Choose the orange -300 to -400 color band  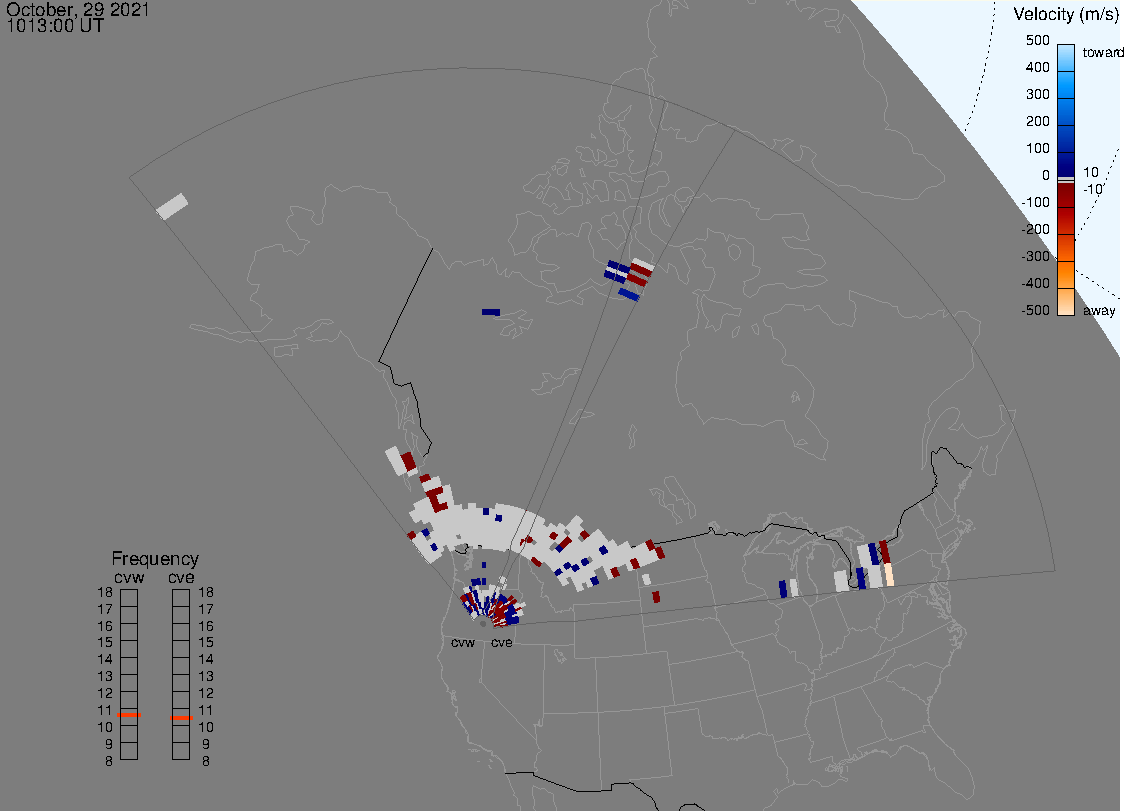tap(1066, 275)
